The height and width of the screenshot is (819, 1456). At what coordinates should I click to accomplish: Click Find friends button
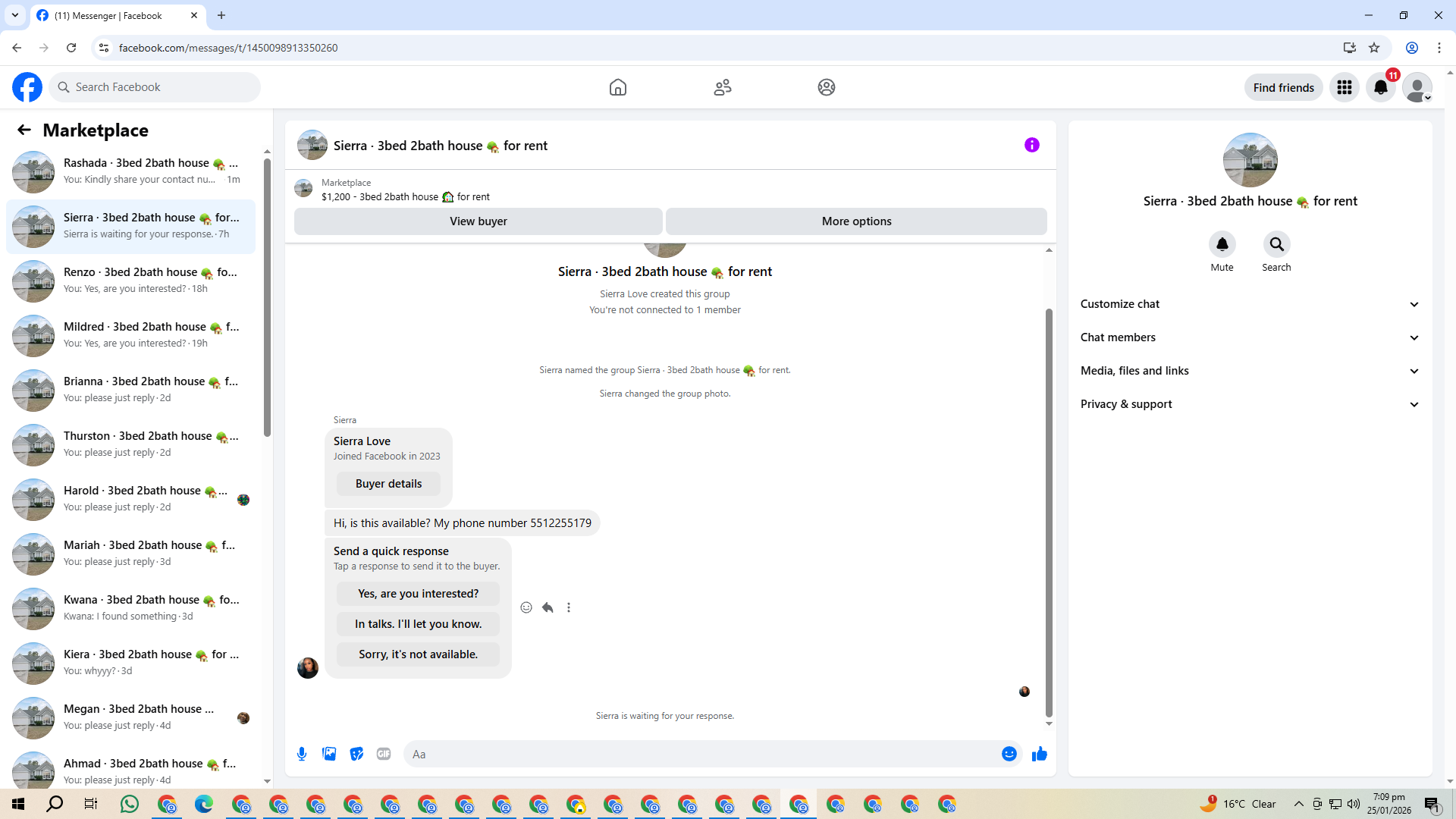1283,87
